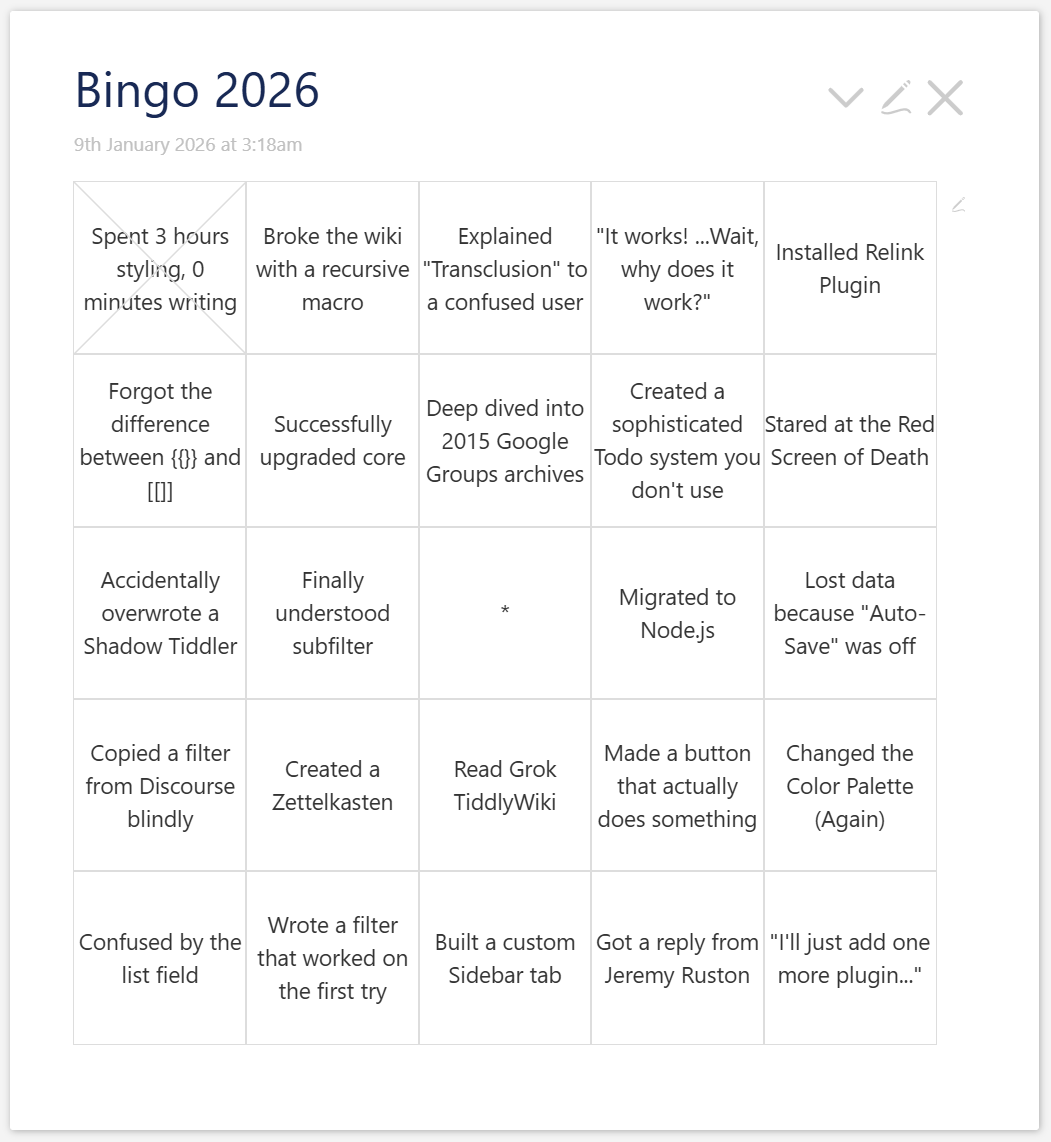Screen dimensions: 1051x1142
Task: Click the Bingo 2026 title
Action: click(197, 91)
